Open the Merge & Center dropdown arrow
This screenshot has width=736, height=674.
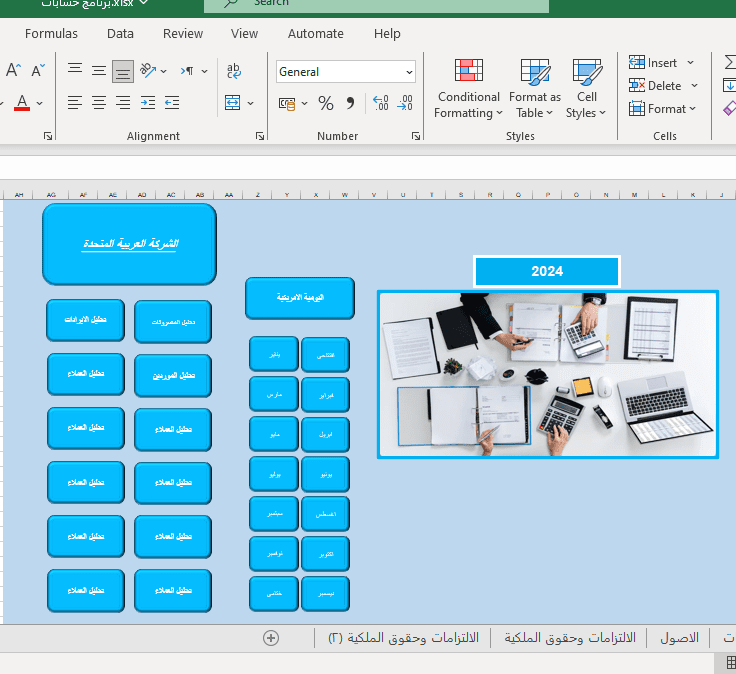click(251, 103)
